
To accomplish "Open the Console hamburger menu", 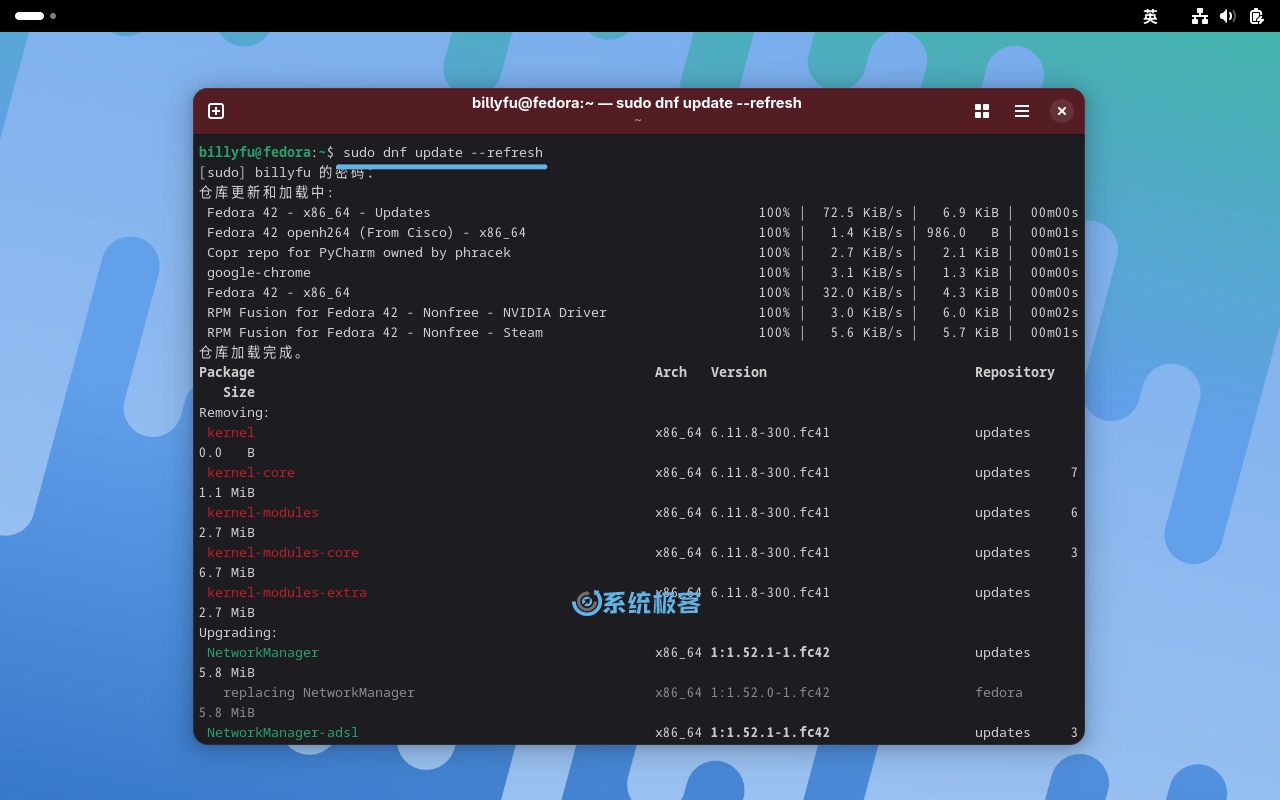I will click(x=1022, y=111).
